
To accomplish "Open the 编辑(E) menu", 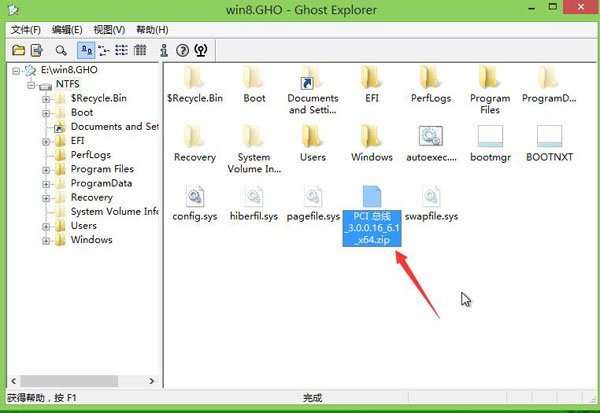I will (x=67, y=30).
